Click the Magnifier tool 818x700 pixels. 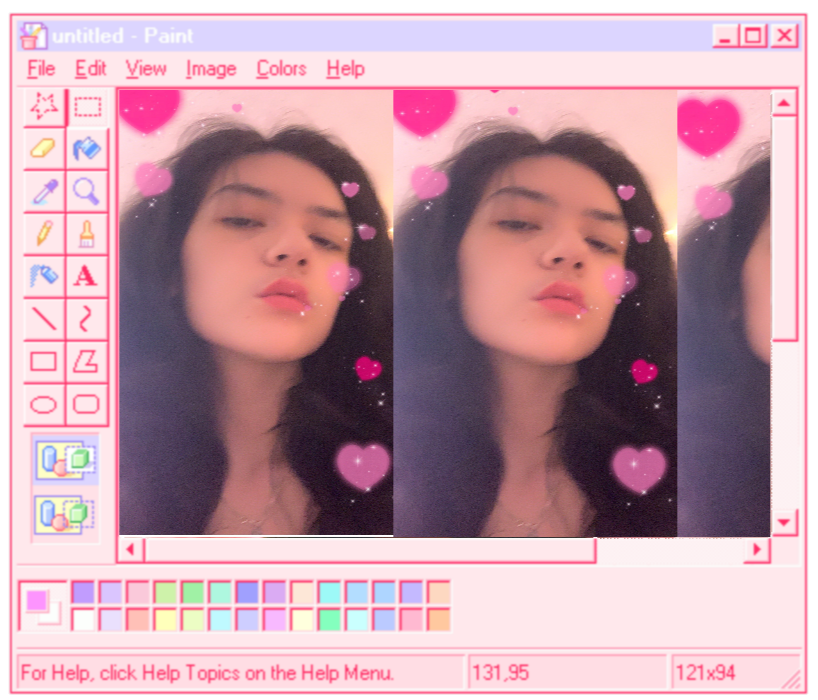(88, 191)
